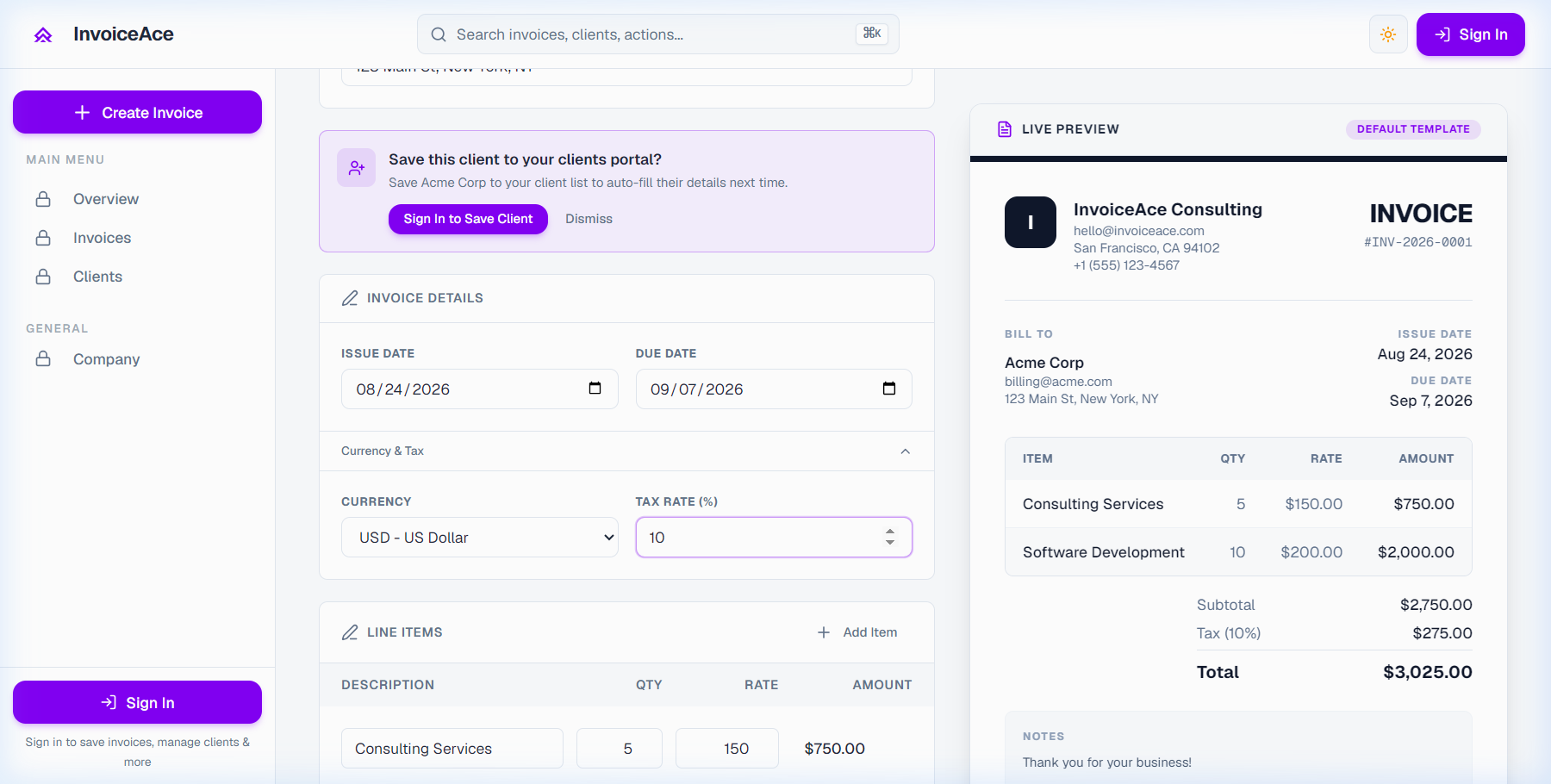Open the Clients menu item
This screenshot has width=1551, height=784.
[98, 277]
